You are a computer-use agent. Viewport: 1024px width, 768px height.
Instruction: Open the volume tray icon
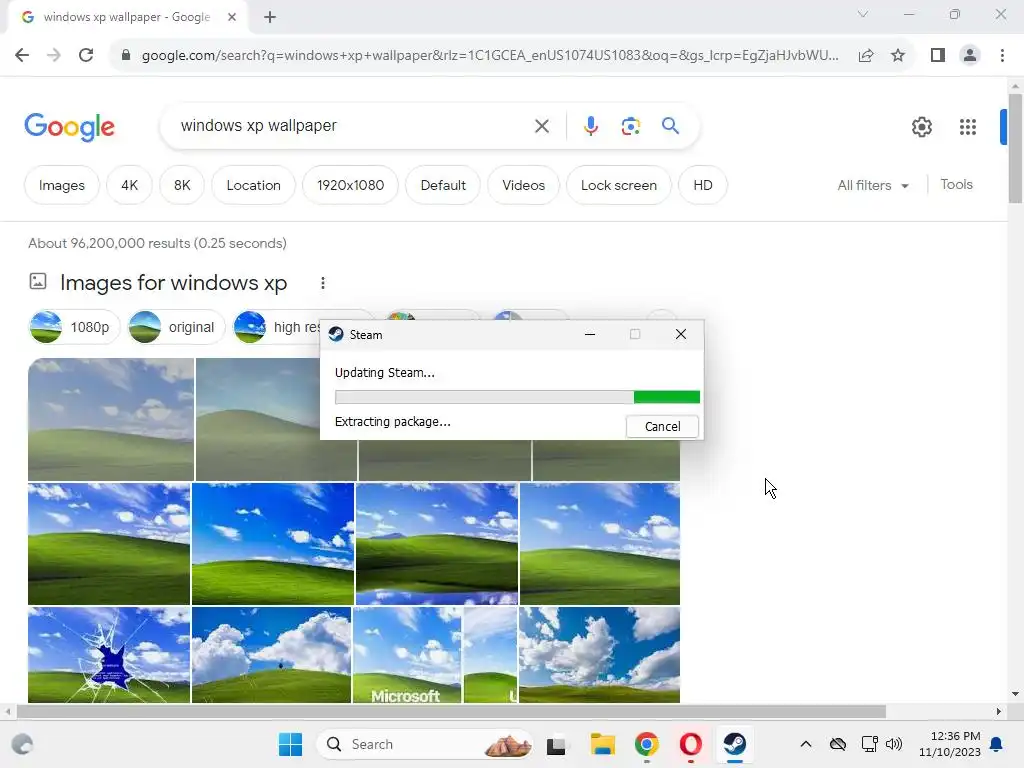tap(894, 744)
